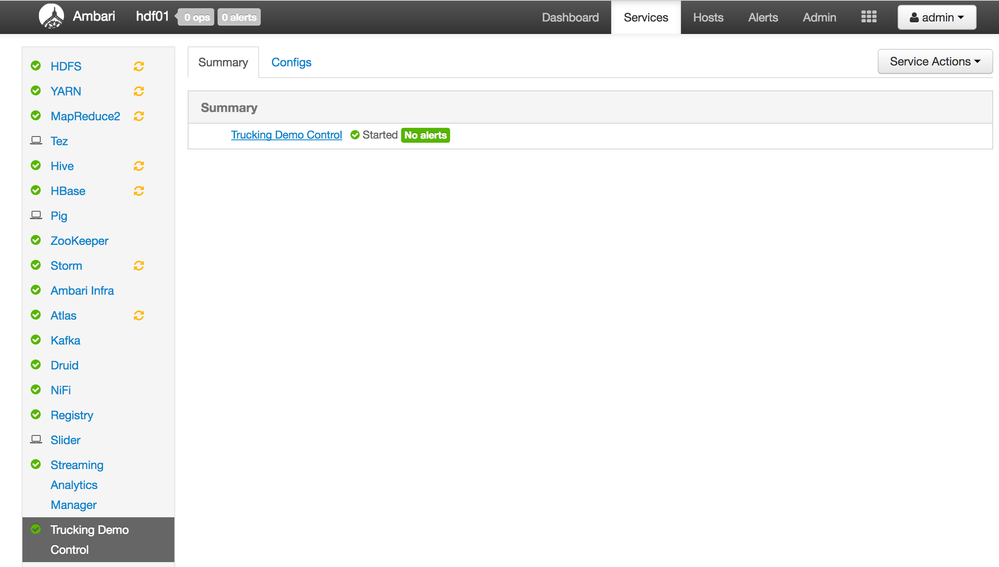Open the Slider service
The height and width of the screenshot is (567, 999).
click(65, 440)
